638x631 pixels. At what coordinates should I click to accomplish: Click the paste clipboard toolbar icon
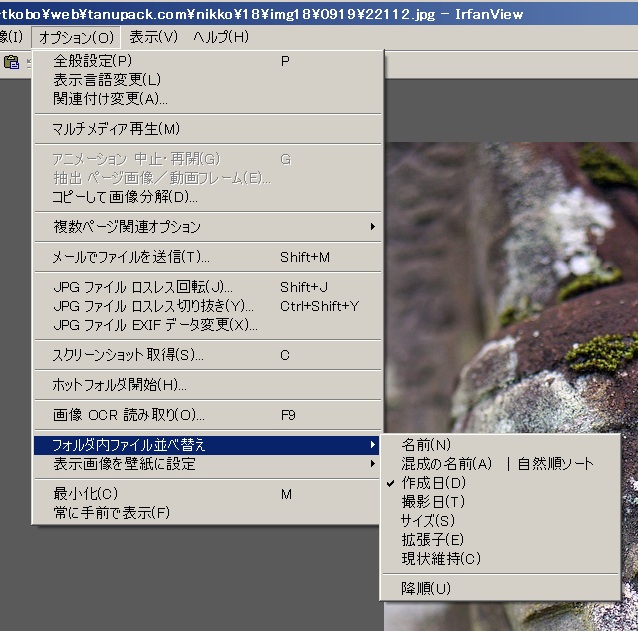point(12,63)
